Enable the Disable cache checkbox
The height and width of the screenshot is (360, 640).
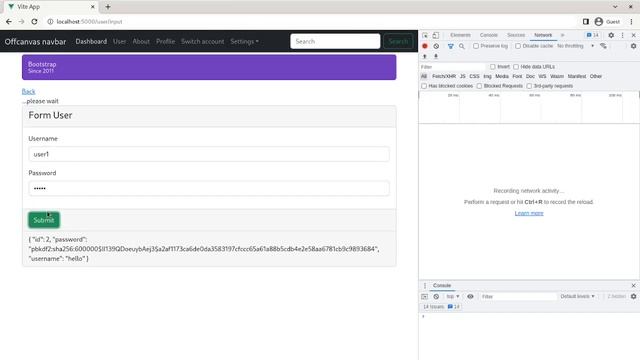(x=518, y=46)
